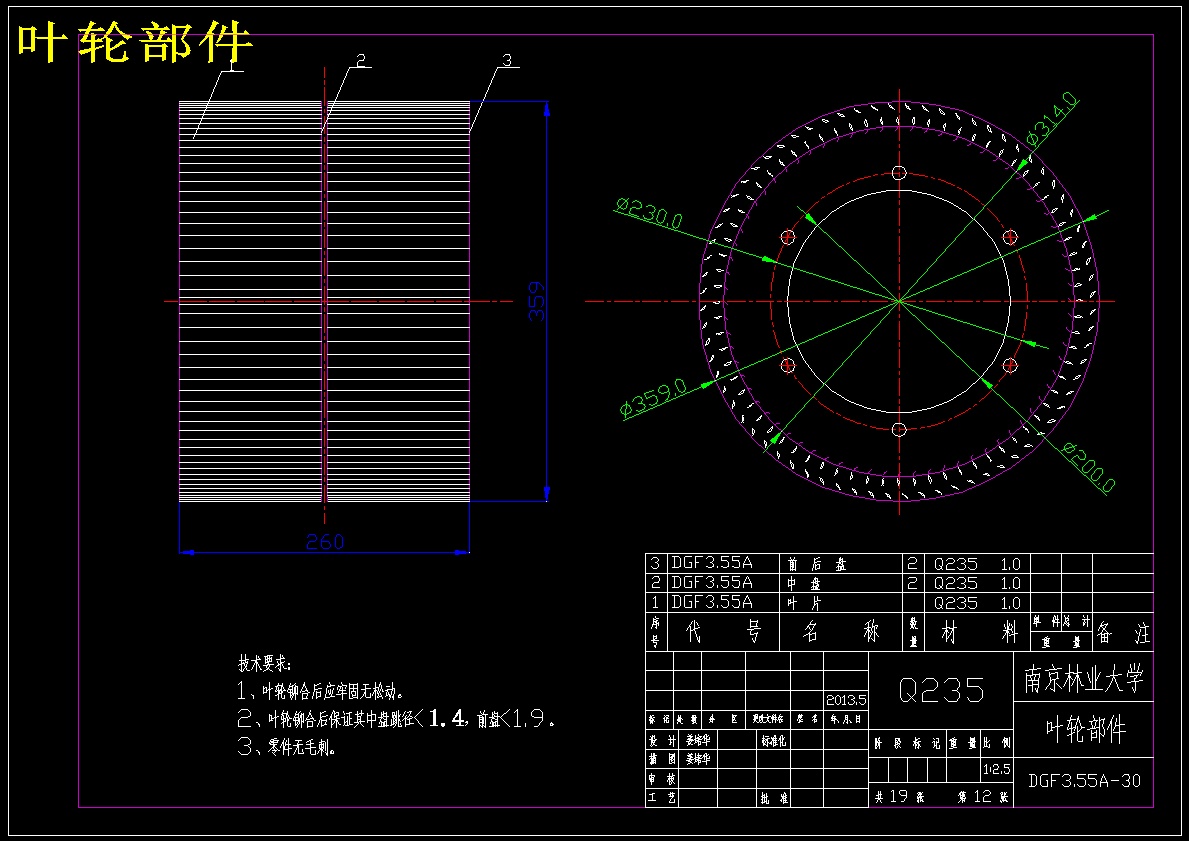The image size is (1189, 841).
Task: Click the 代号 column header
Action: [x=723, y=632]
